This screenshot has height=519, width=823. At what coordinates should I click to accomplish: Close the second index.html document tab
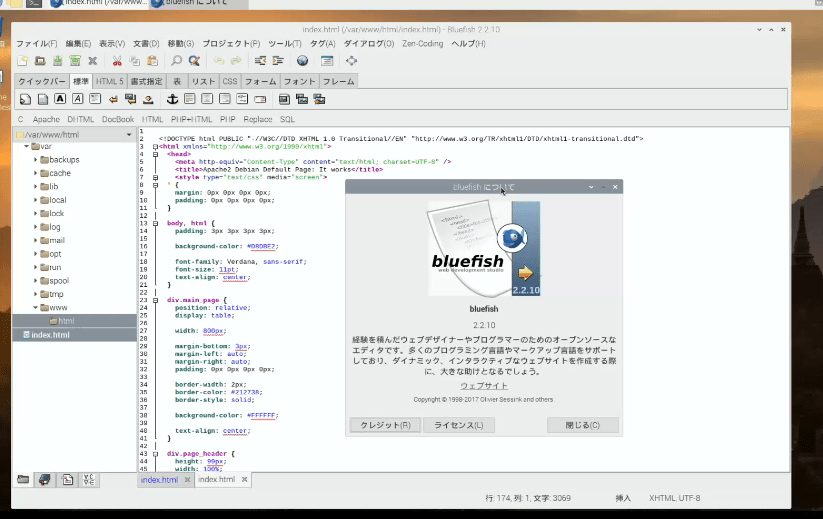pos(245,480)
